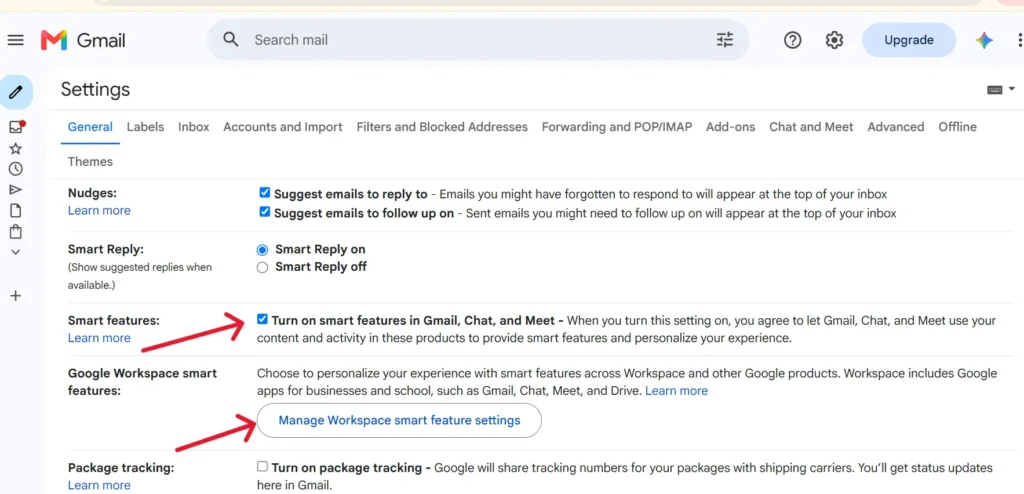Open the Support help icon
The image size is (1024, 494).
792,41
